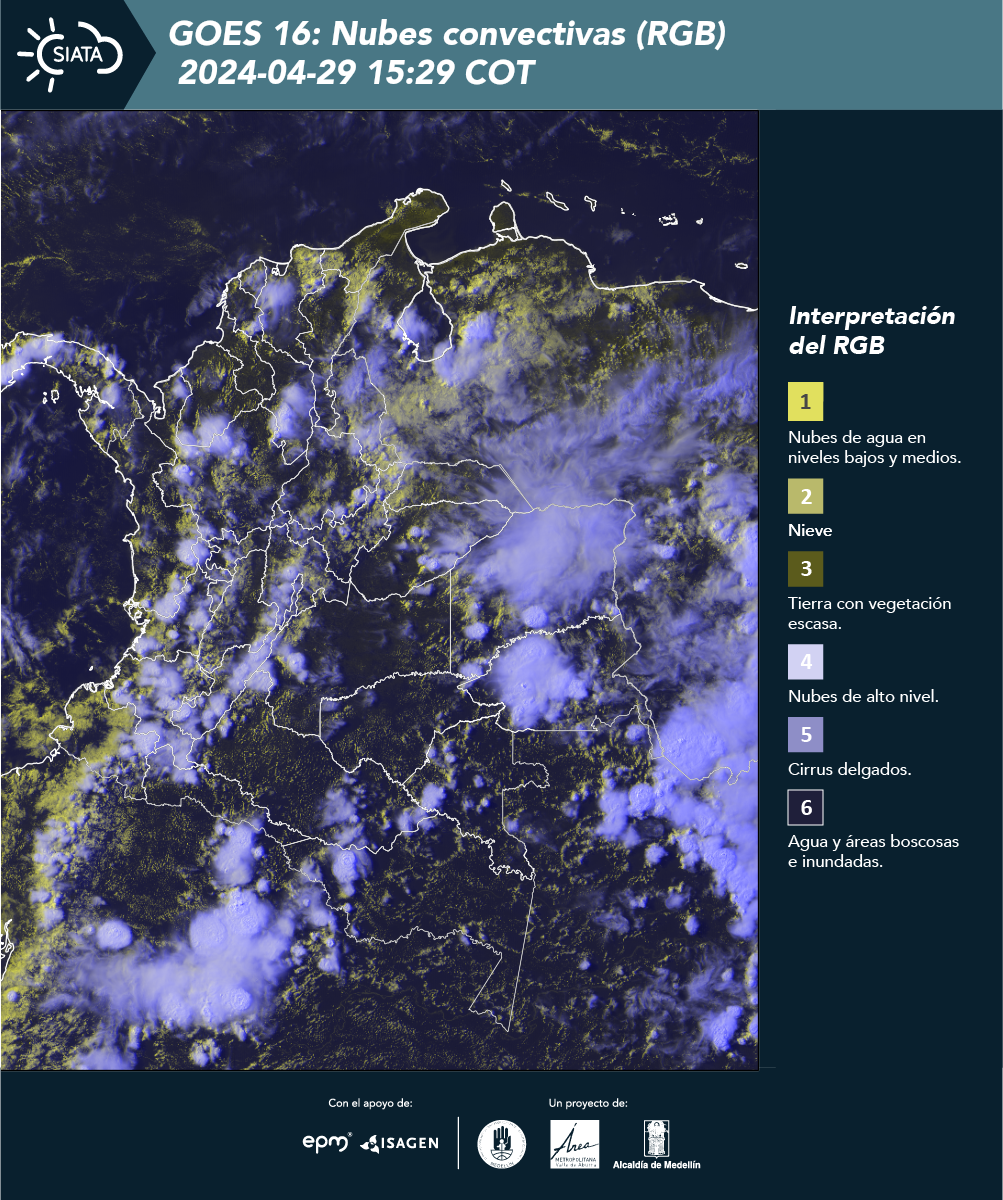Click legend swatch 1 bright yellow
This screenshot has width=1003, height=1200.
point(806,402)
